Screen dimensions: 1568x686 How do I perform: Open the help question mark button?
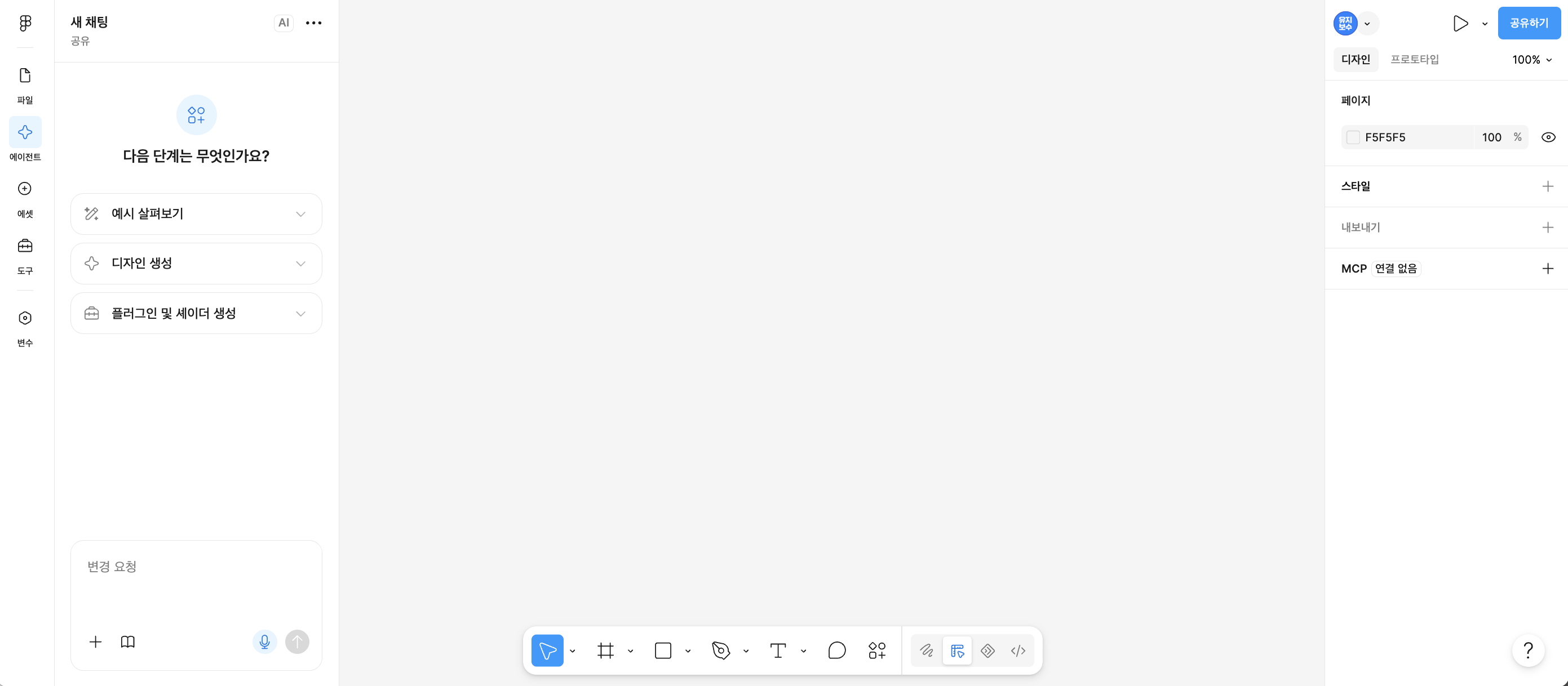(1528, 651)
